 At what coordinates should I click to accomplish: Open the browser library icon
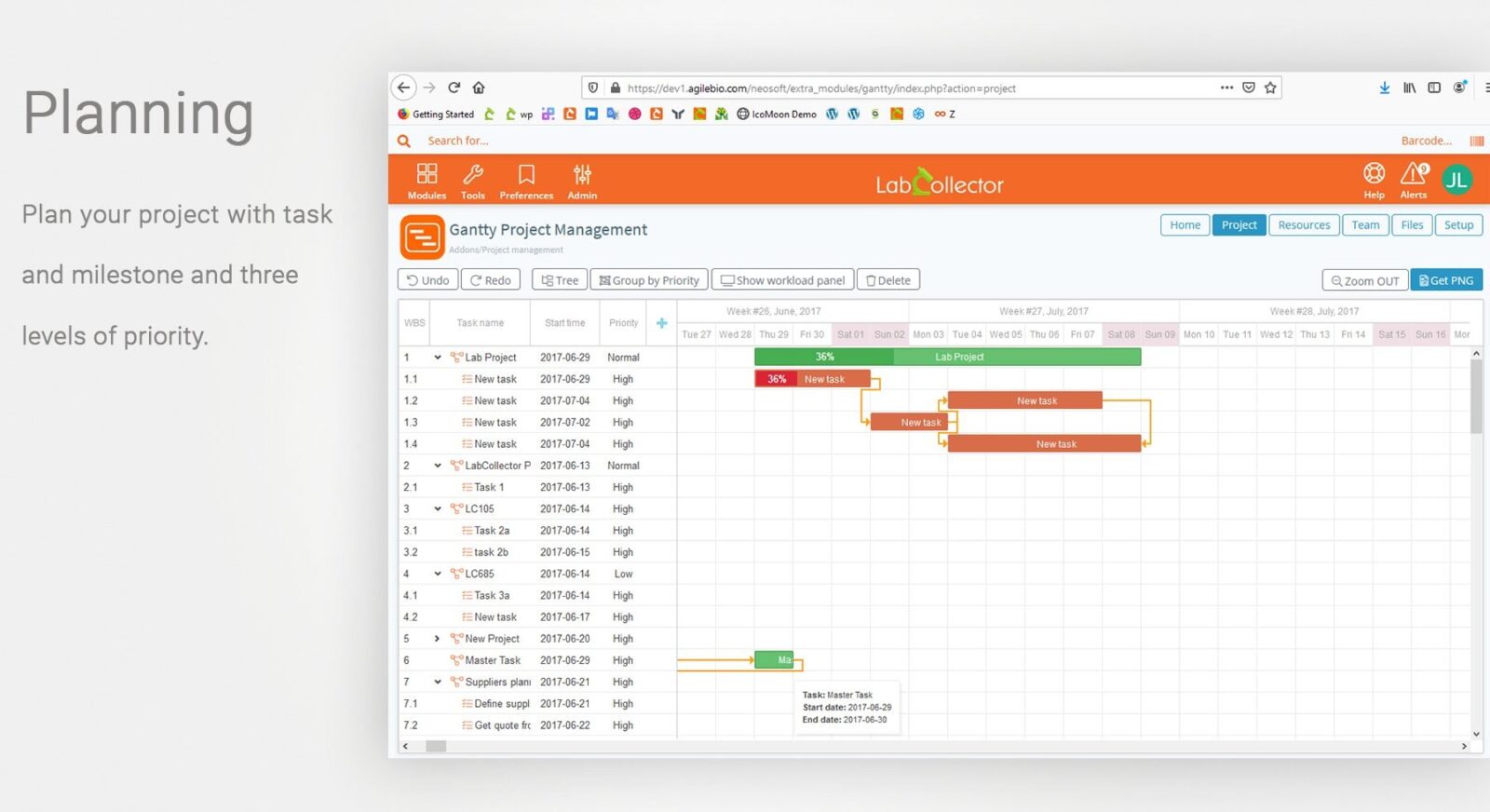[x=1410, y=88]
